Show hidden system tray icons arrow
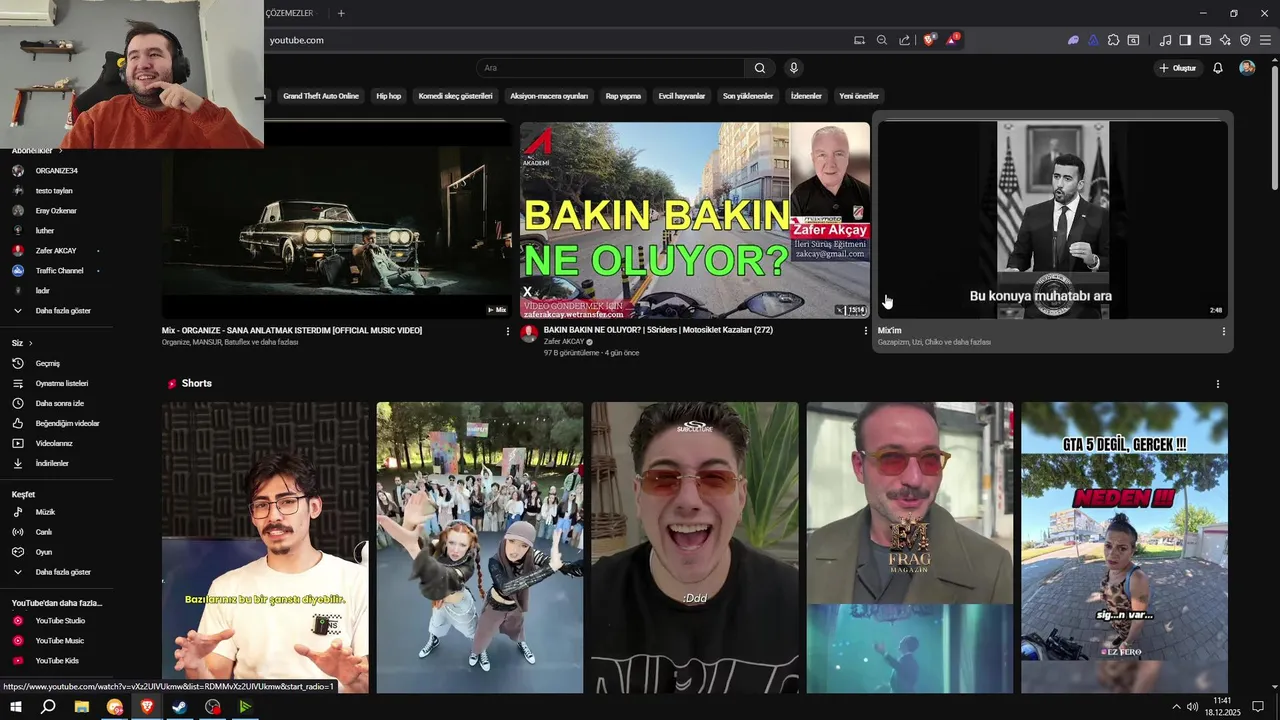Image resolution: width=1280 pixels, height=720 pixels. [1176, 707]
